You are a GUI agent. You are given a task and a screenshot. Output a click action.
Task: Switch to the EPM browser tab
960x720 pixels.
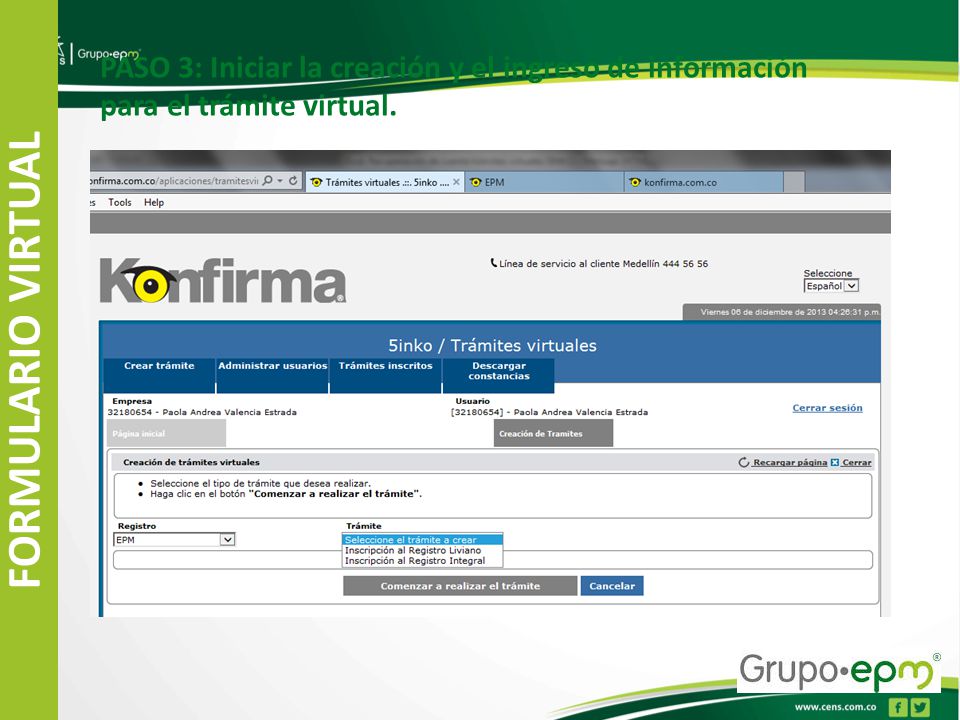pyautogui.click(x=544, y=182)
